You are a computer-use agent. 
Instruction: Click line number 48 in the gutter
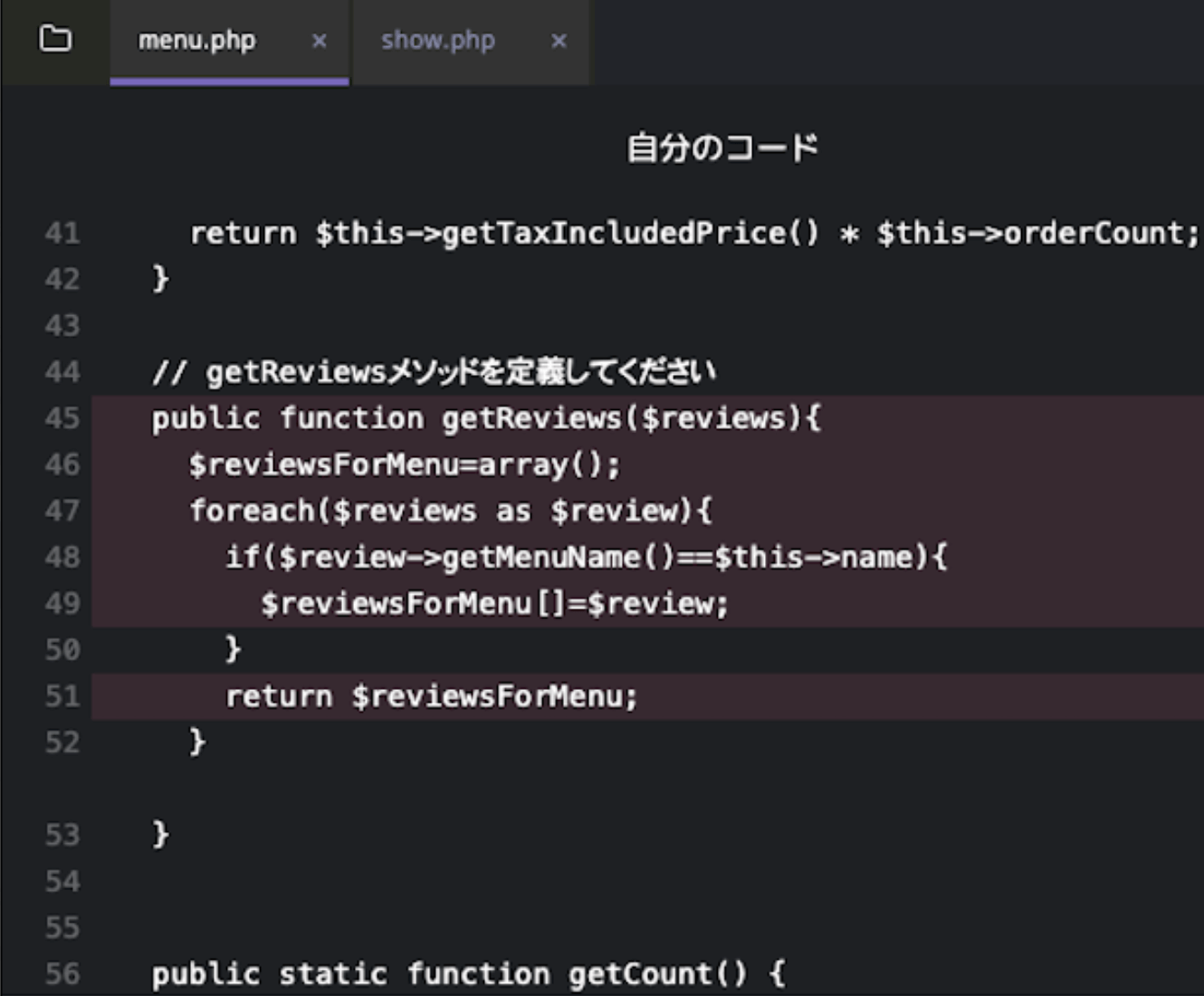tap(62, 557)
